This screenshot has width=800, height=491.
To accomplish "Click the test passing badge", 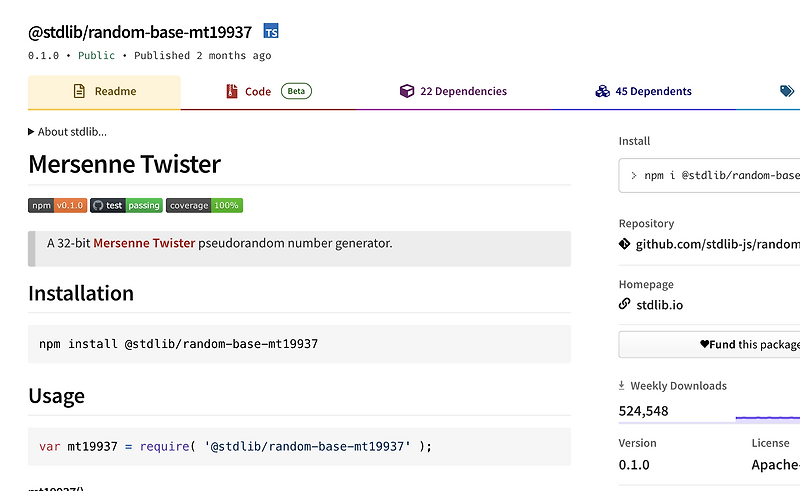I will coord(126,205).
